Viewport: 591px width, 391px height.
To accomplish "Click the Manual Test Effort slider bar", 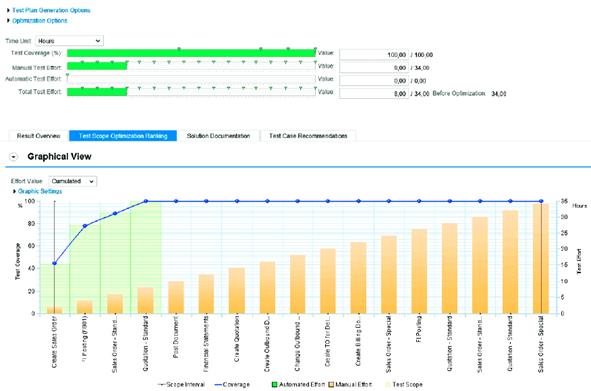I will click(191, 66).
